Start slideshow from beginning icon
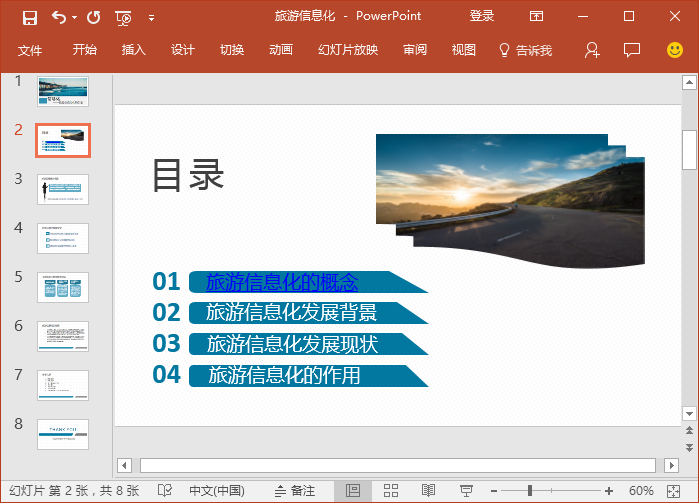Viewport: 699px width, 503px height. (123, 18)
